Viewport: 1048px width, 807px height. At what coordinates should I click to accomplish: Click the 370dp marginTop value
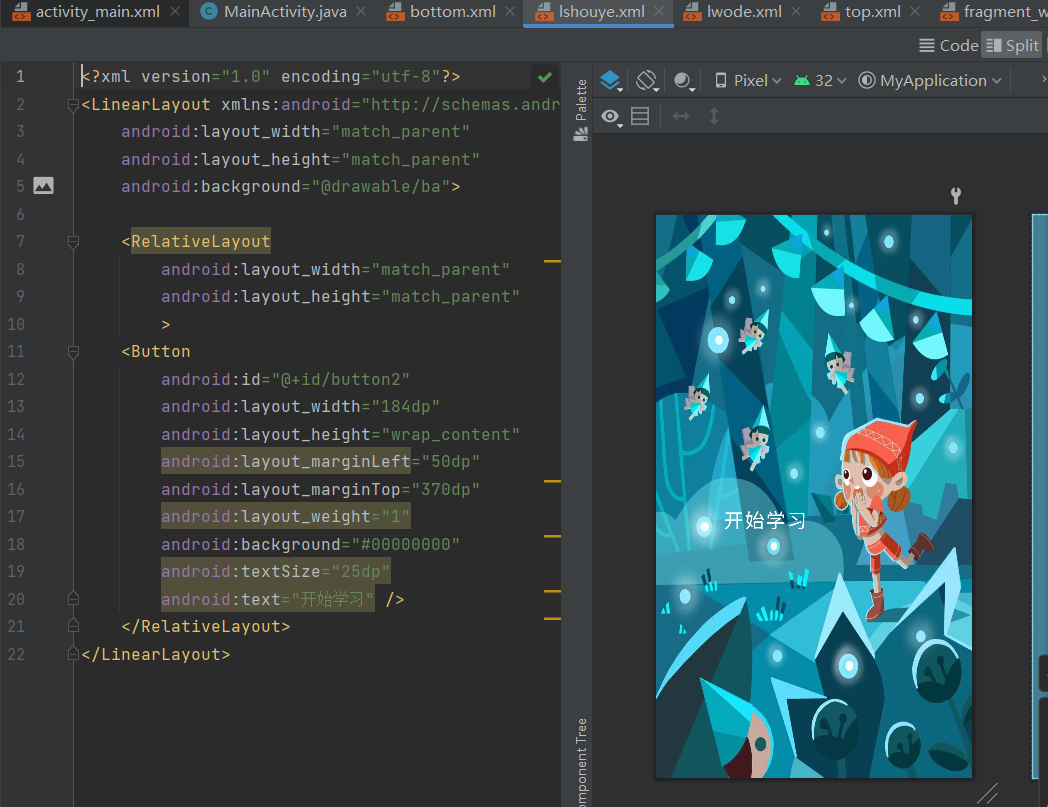445,489
